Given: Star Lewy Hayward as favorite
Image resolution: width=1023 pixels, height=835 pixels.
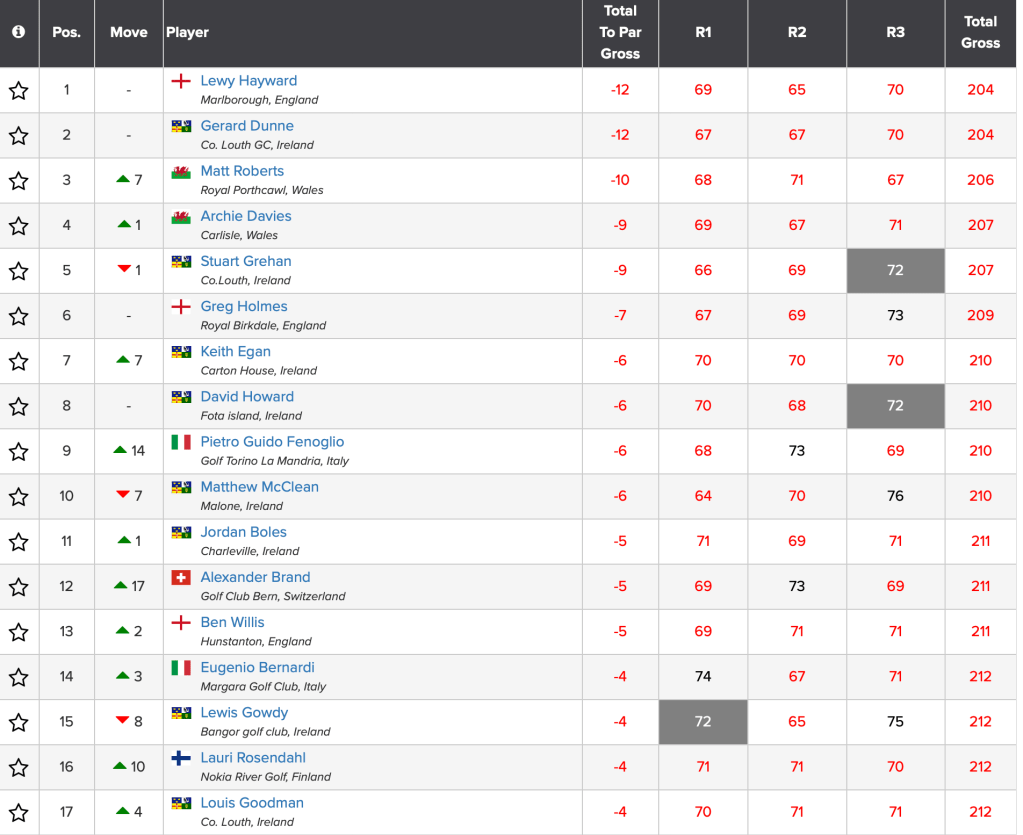Looking at the screenshot, I should tap(19, 91).
